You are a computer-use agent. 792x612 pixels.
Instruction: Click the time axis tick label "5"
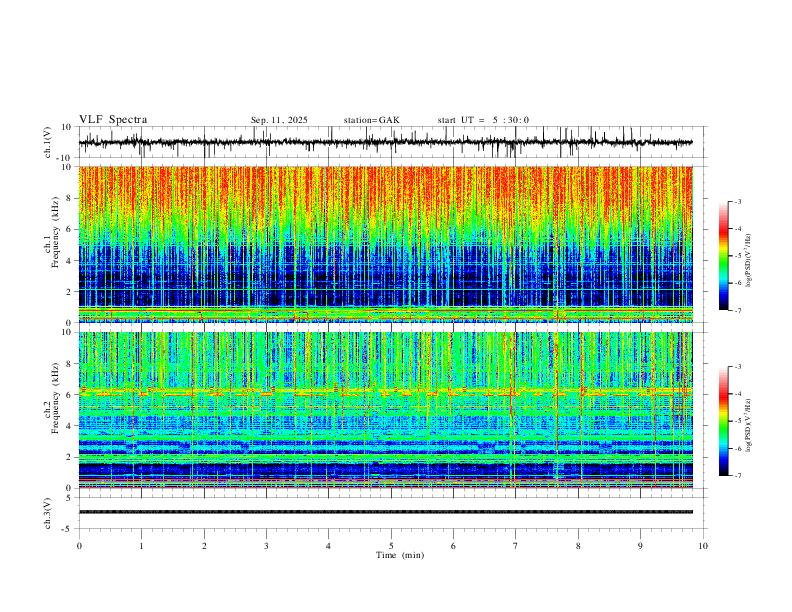coord(391,546)
